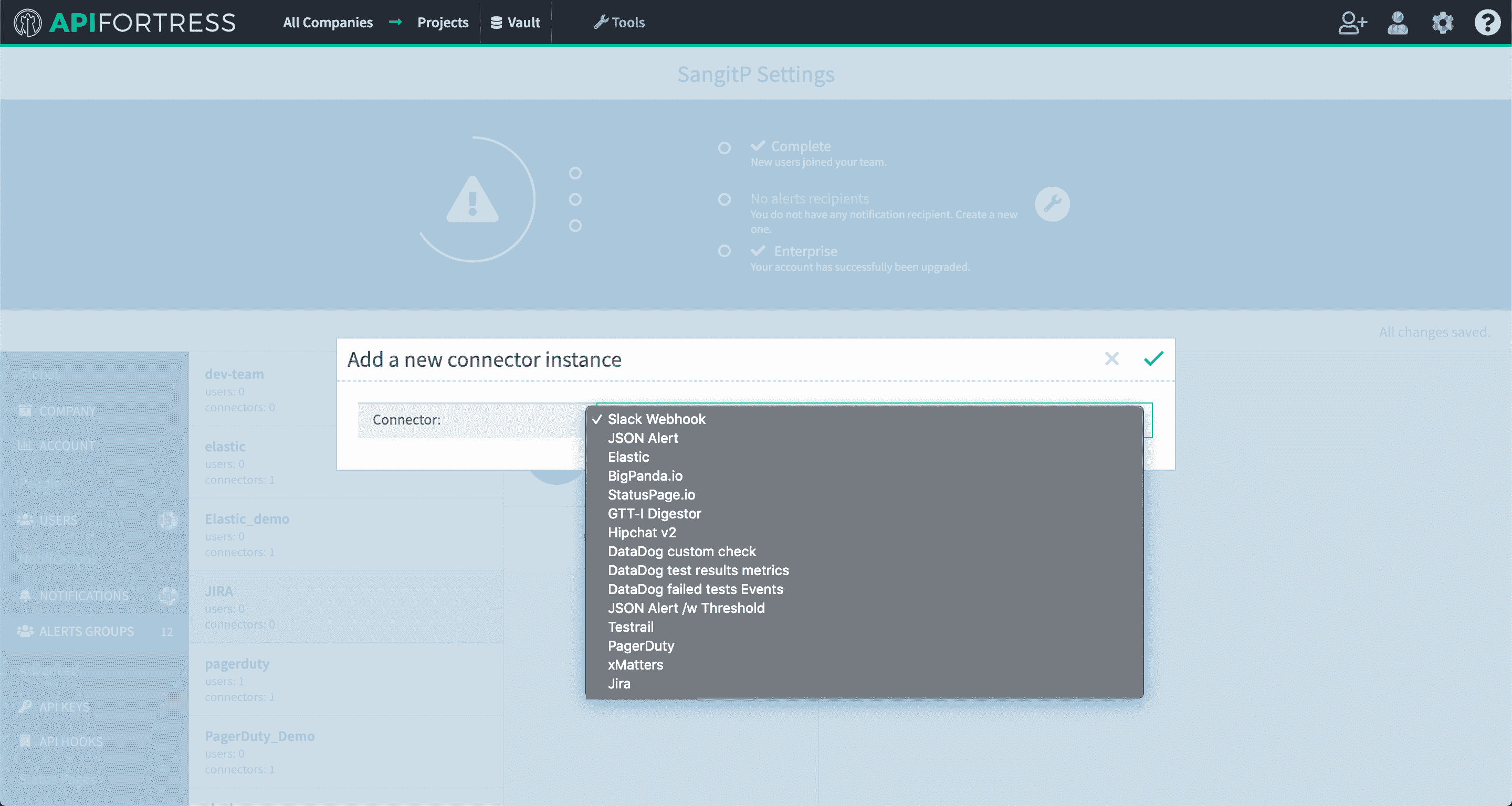Screen dimensions: 1512x806
Task: Confirm the new connector with the green checkmark
Action: pyautogui.click(x=1152, y=359)
